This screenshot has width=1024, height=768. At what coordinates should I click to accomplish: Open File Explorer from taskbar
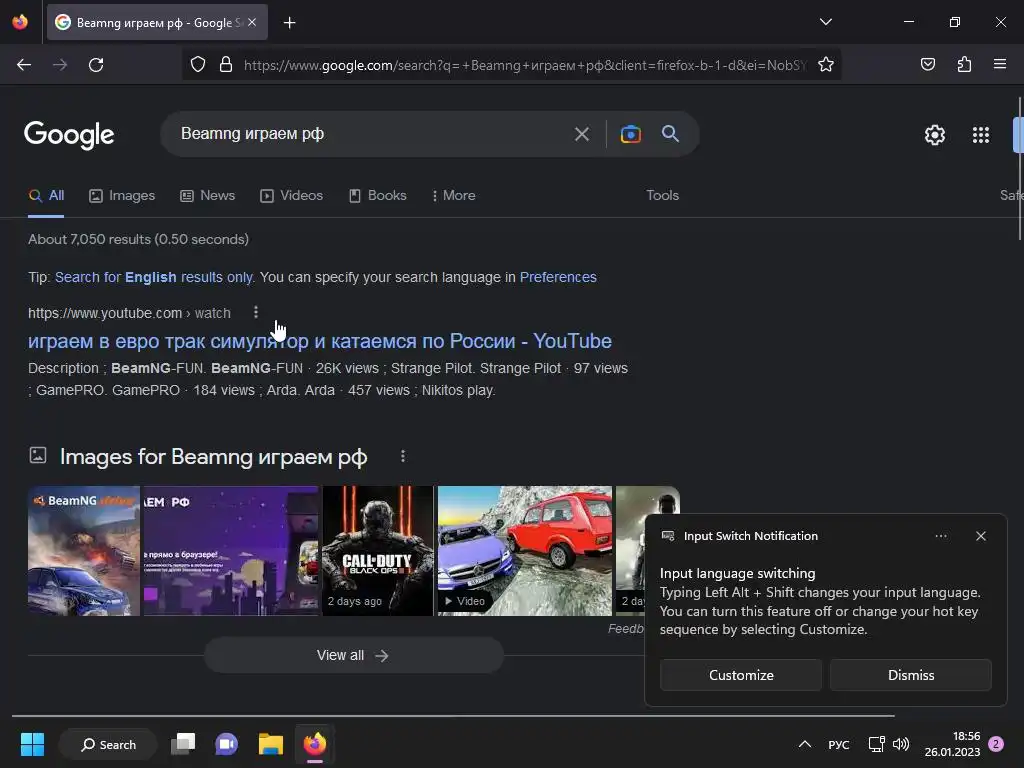click(270, 744)
